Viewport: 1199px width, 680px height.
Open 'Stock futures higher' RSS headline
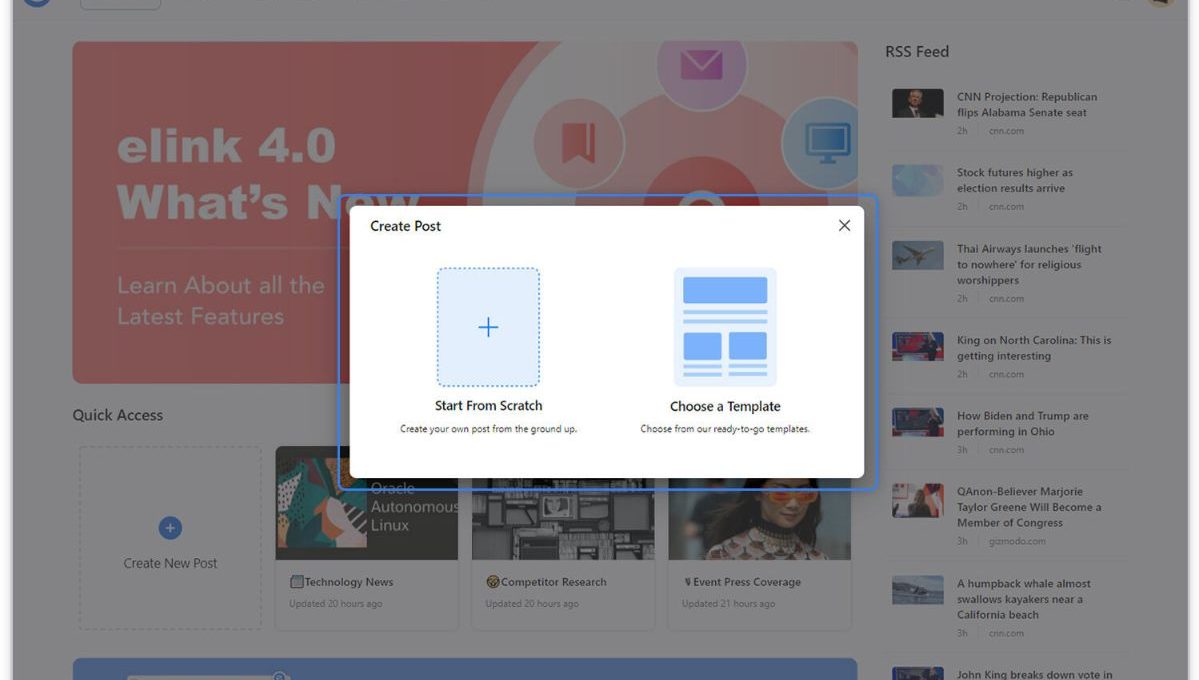click(x=1014, y=180)
